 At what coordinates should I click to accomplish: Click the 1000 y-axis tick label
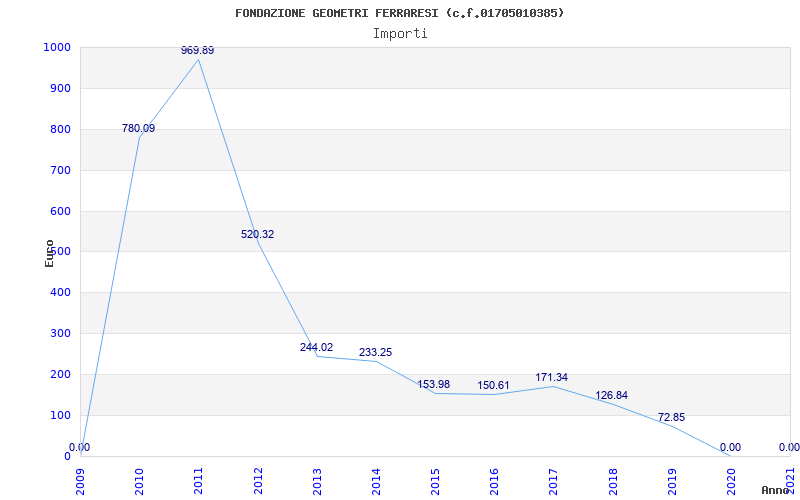point(57,47)
